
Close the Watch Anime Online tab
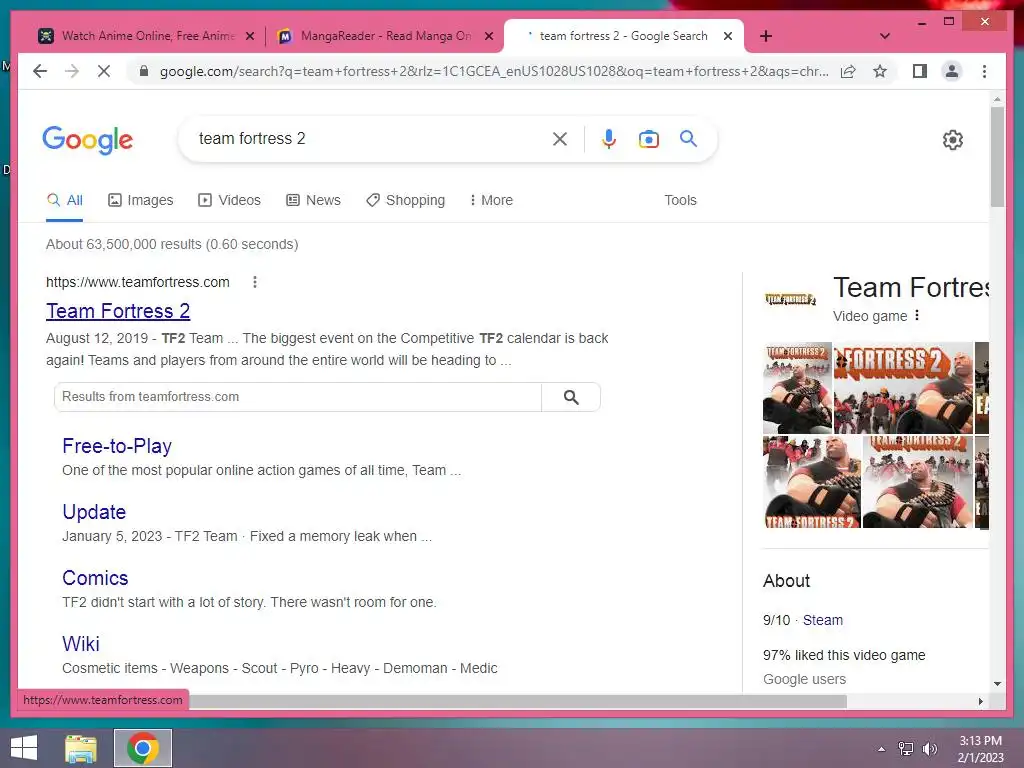[x=249, y=36]
